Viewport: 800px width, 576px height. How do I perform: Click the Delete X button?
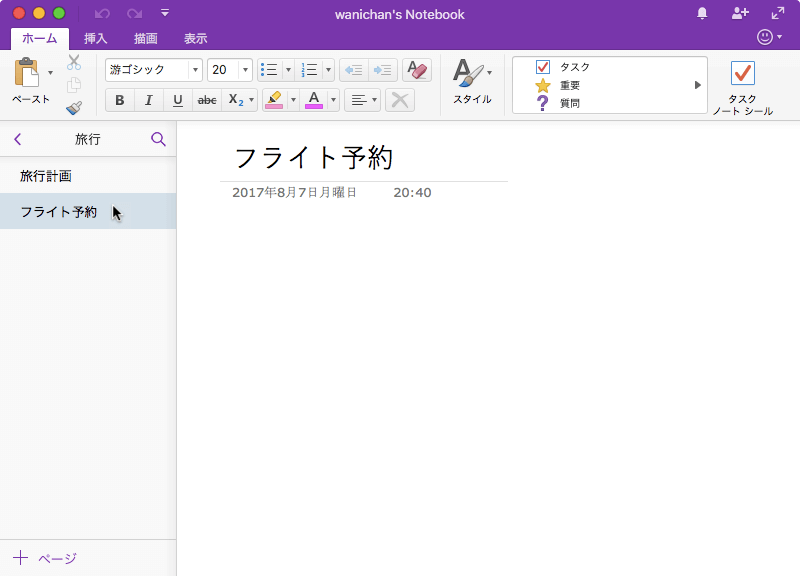coord(400,100)
